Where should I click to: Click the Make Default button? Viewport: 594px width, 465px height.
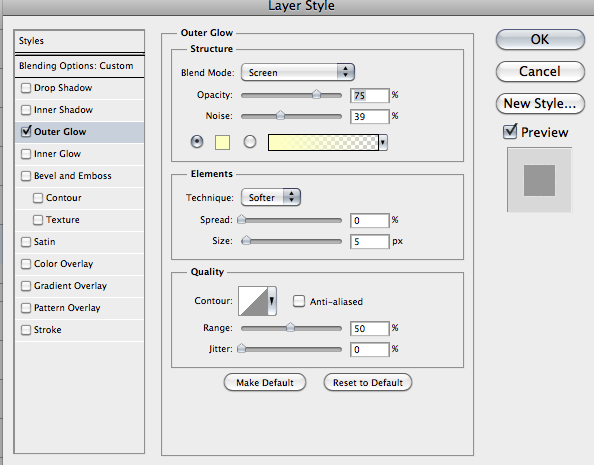265,382
